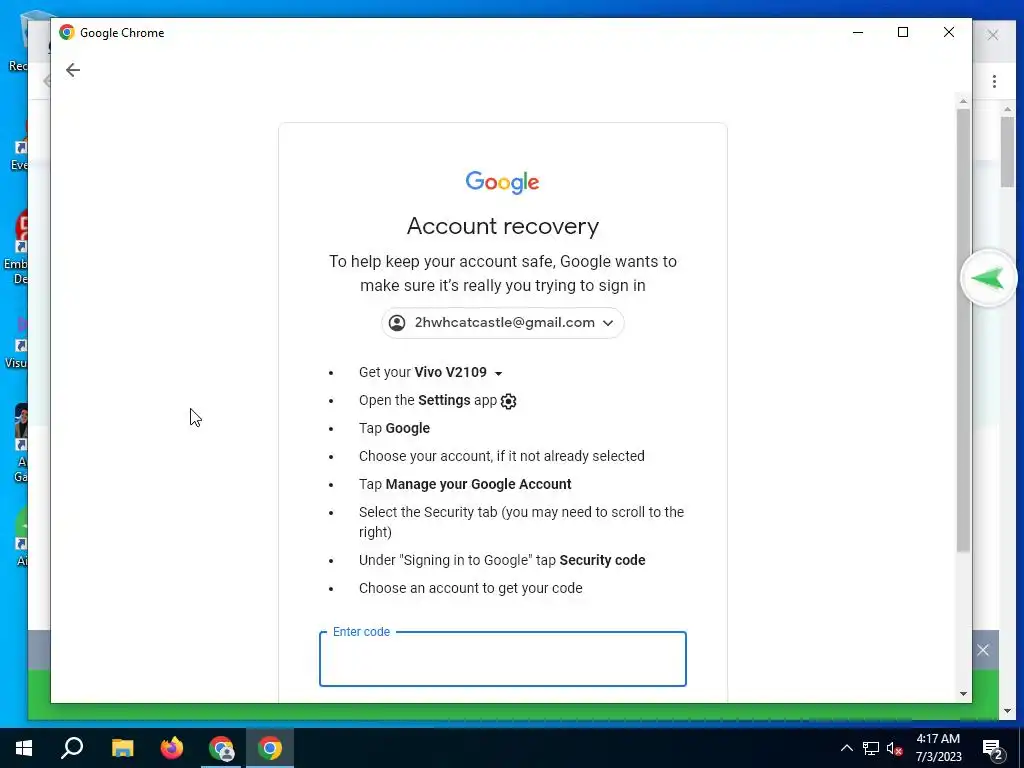Close the background browser window

coord(993,35)
